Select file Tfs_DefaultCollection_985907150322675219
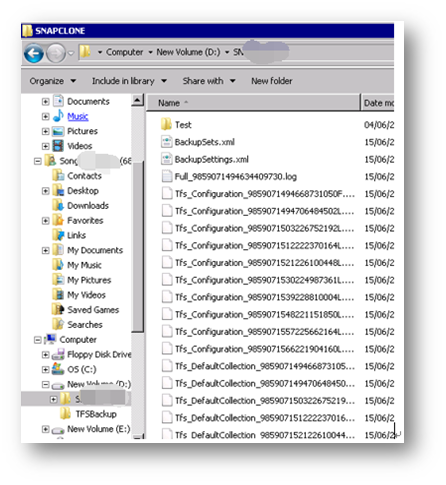The height and width of the screenshot is (485, 446). click(265, 401)
